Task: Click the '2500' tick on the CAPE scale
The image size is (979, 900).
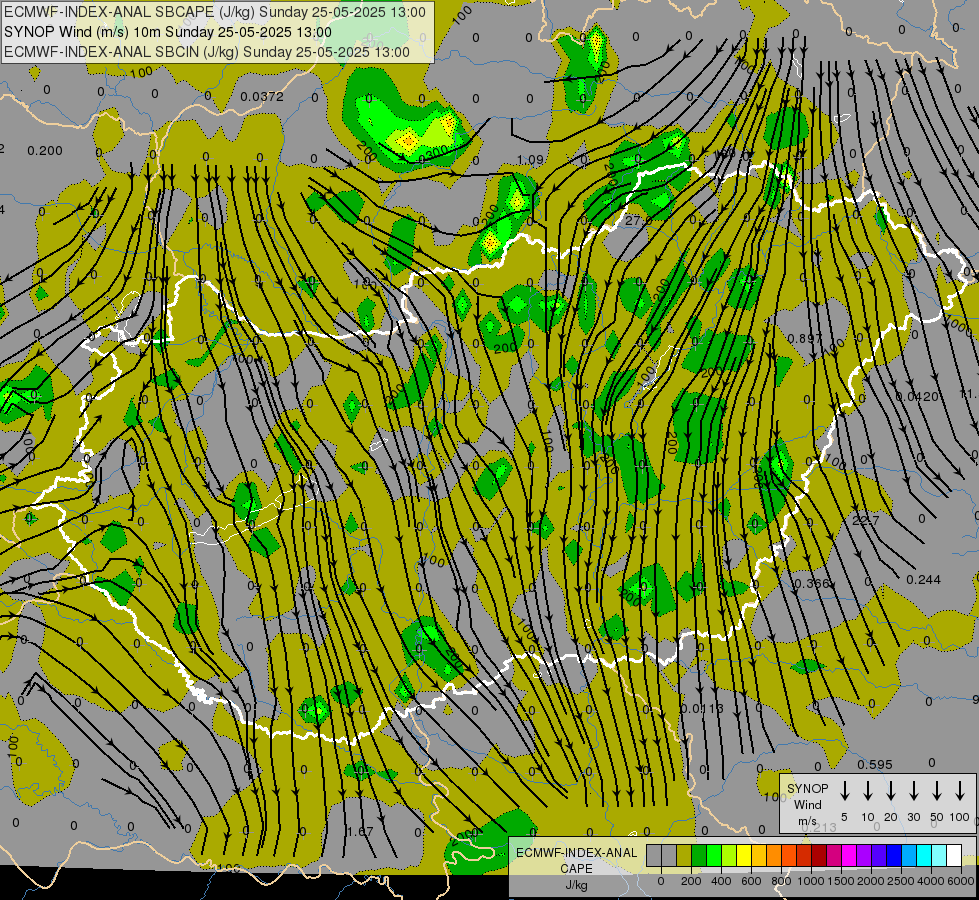Action: click(900, 881)
